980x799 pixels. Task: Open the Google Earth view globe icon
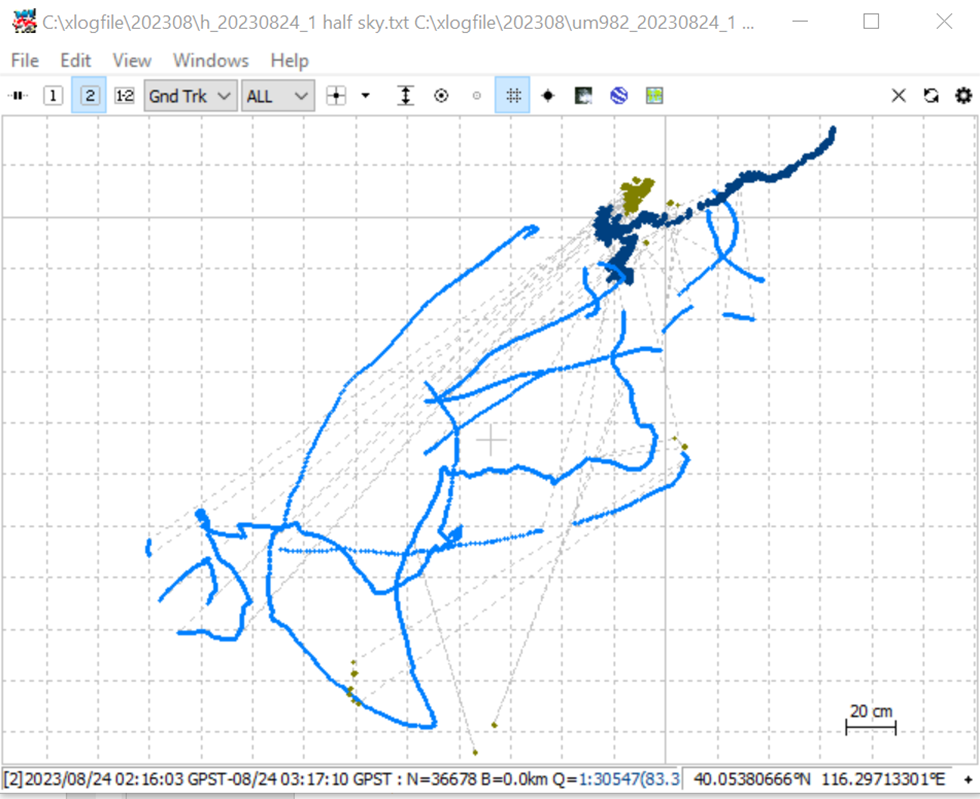pos(619,96)
